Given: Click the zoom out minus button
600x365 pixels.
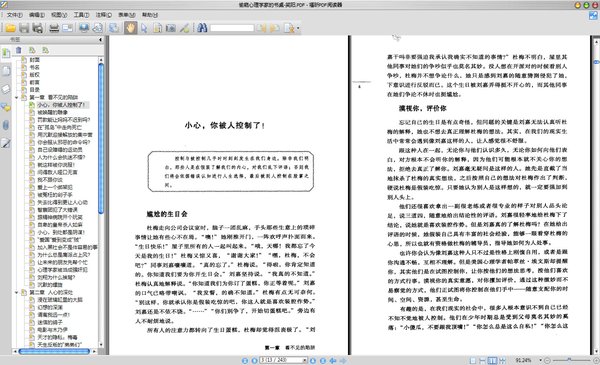Looking at the screenshot, I should point(547,360).
